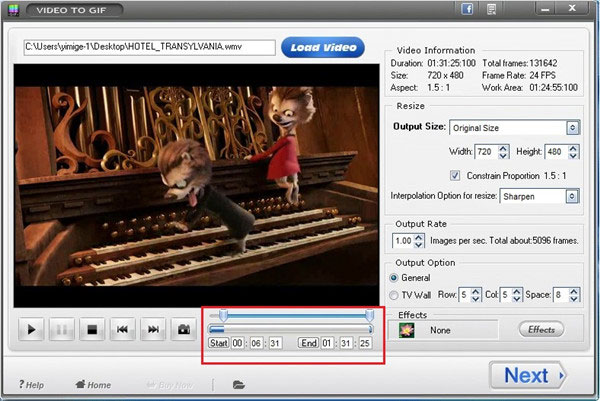Click the End button

pyautogui.click(x=308, y=343)
